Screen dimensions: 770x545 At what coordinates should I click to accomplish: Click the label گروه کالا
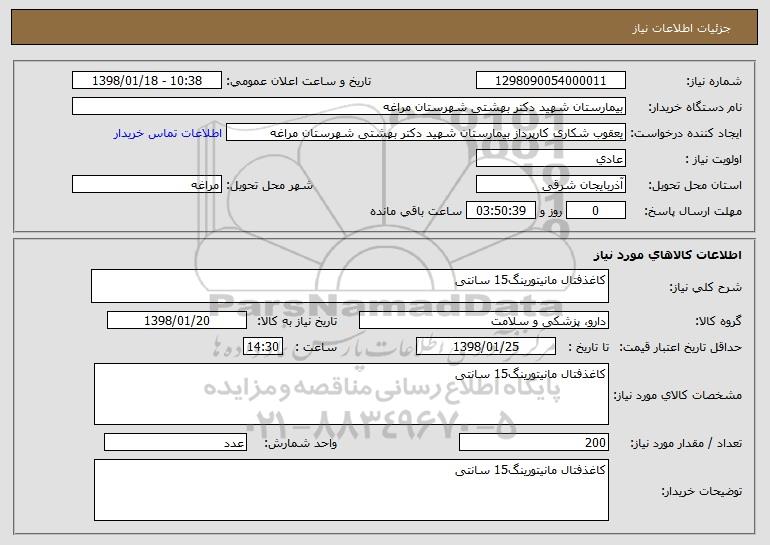pos(718,322)
